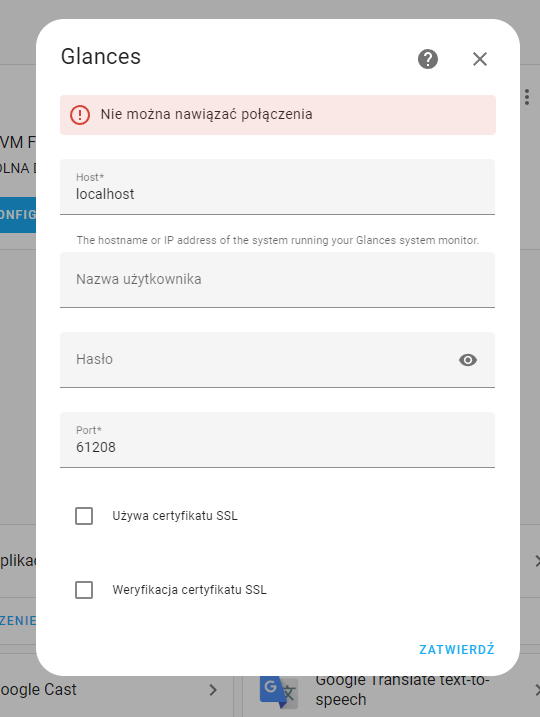540x717 pixels.
Task: Show password with the eye icon
Action: (x=467, y=360)
